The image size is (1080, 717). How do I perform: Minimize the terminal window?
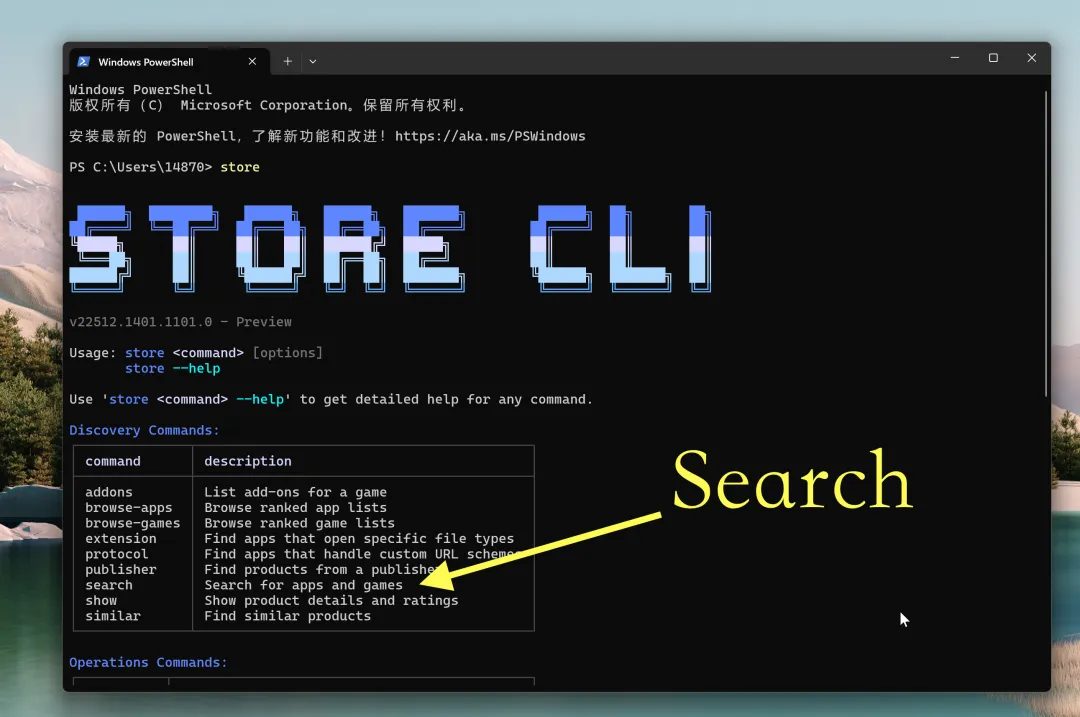[955, 58]
